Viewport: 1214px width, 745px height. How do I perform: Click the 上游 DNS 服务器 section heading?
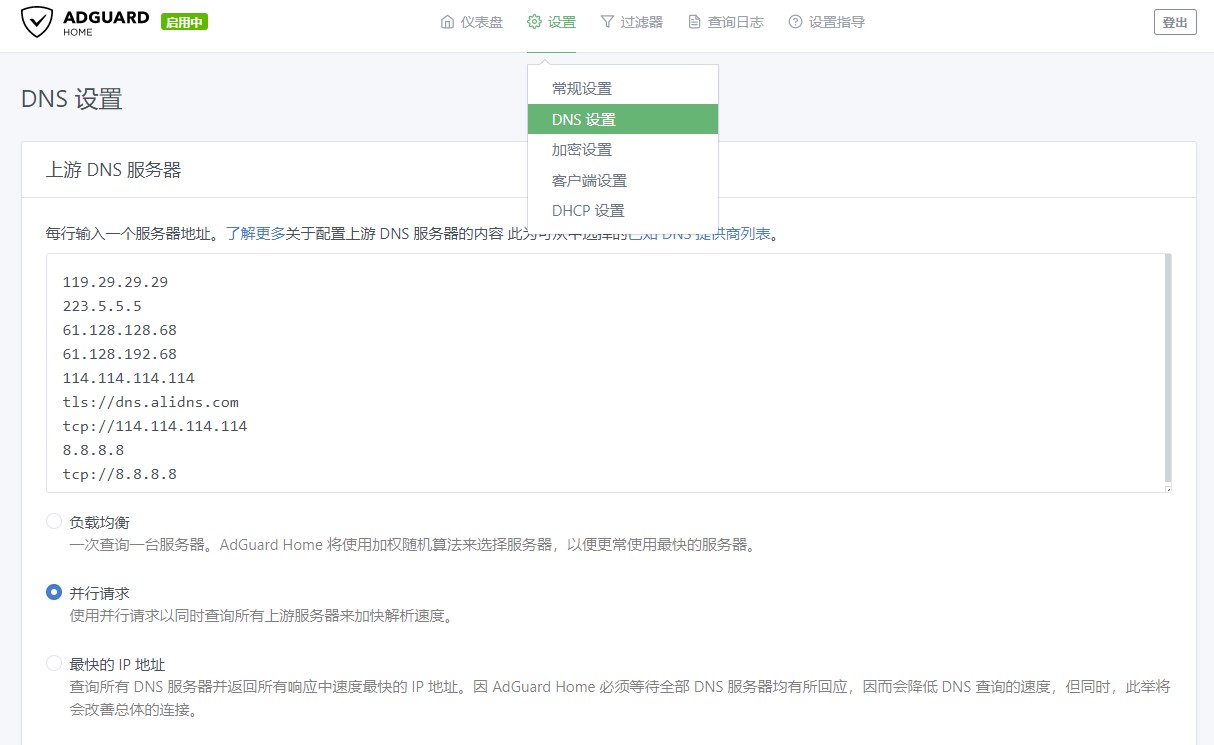coord(114,170)
